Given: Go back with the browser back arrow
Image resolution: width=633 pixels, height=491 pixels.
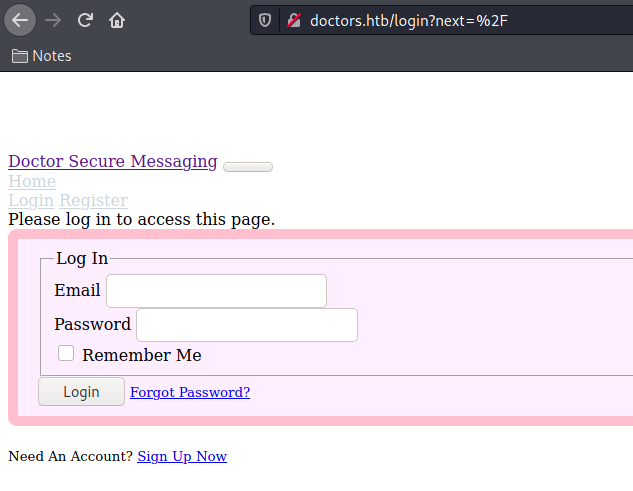Looking at the screenshot, I should pos(20,20).
